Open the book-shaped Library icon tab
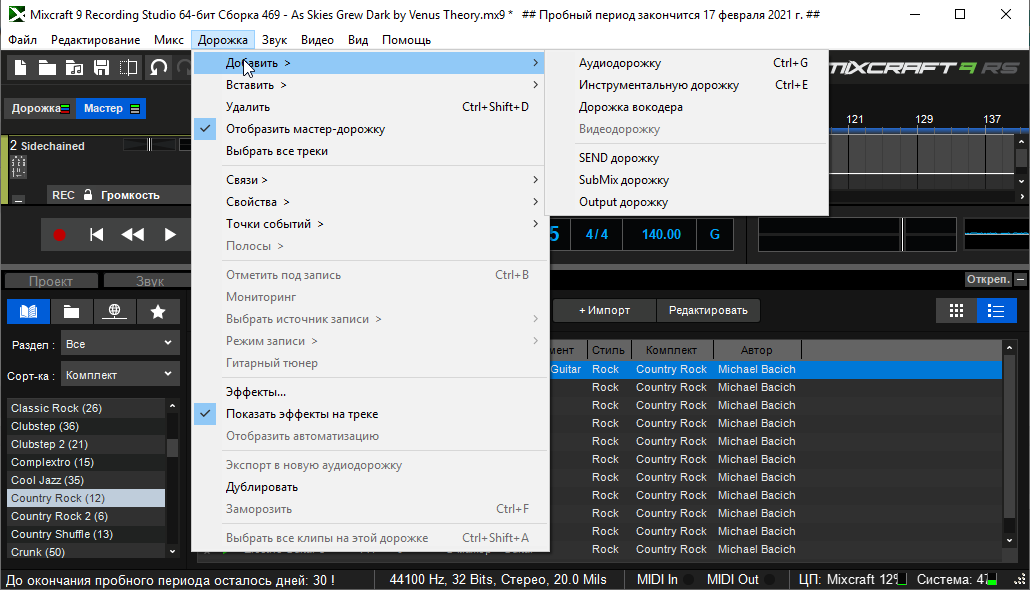 pos(28,311)
